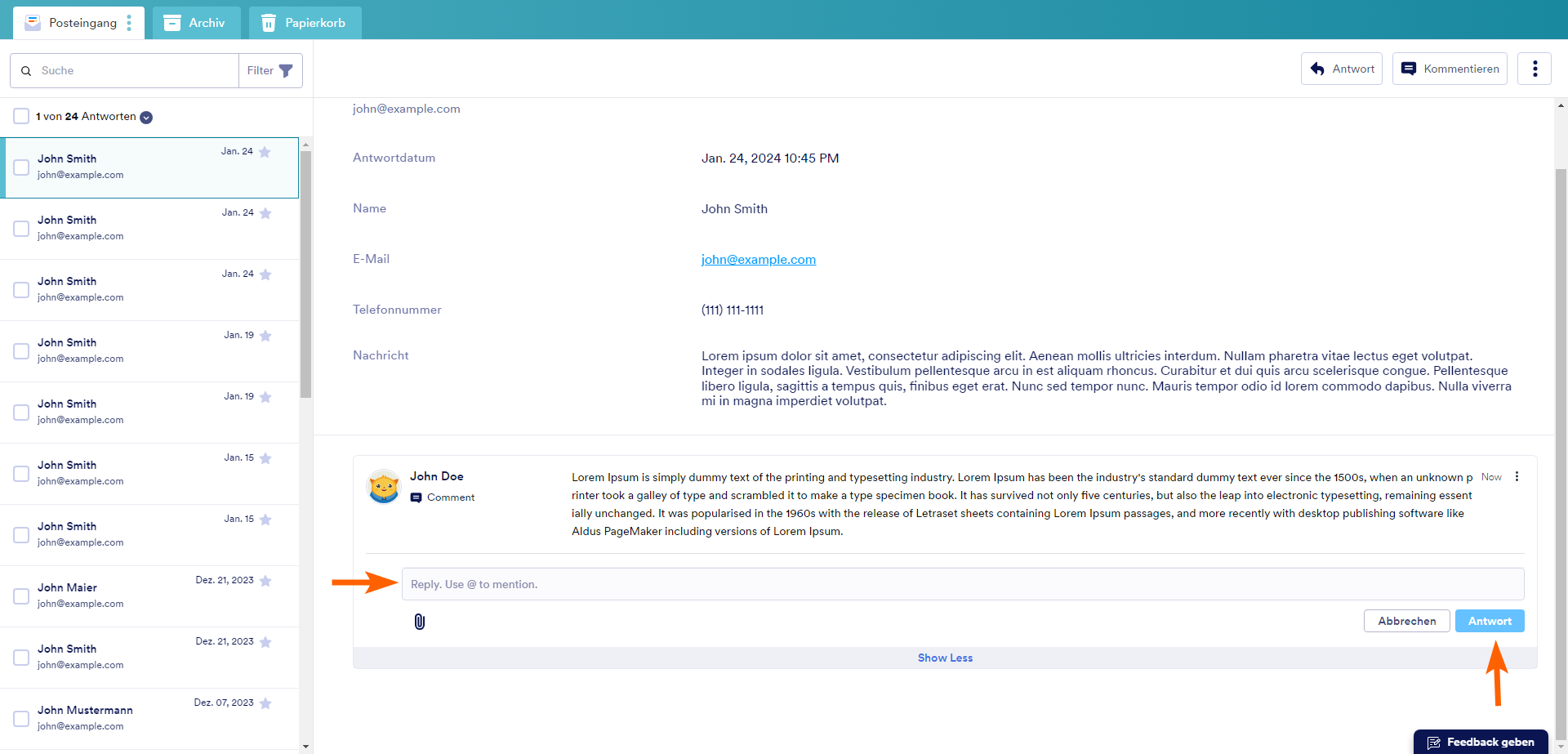Viewport: 1568px width, 754px height.
Task: Click the funnel Filter button
Action: point(270,70)
